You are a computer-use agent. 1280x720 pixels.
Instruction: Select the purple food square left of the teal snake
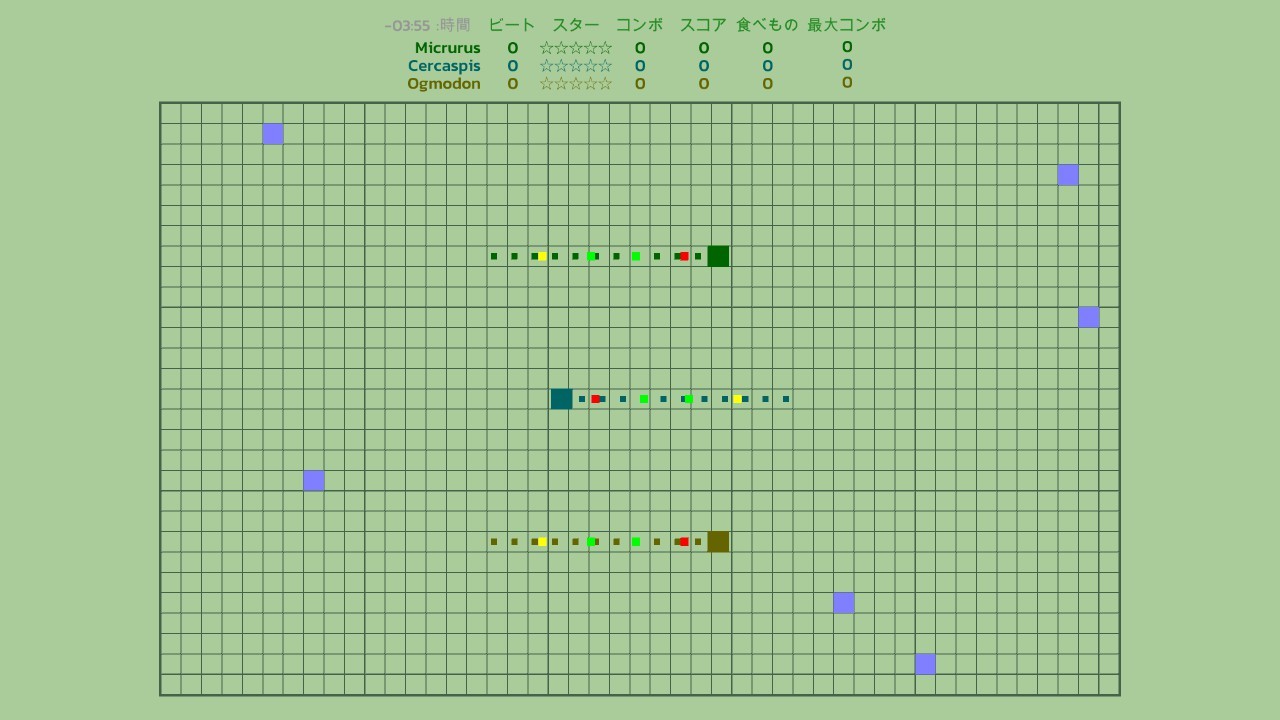click(314, 481)
